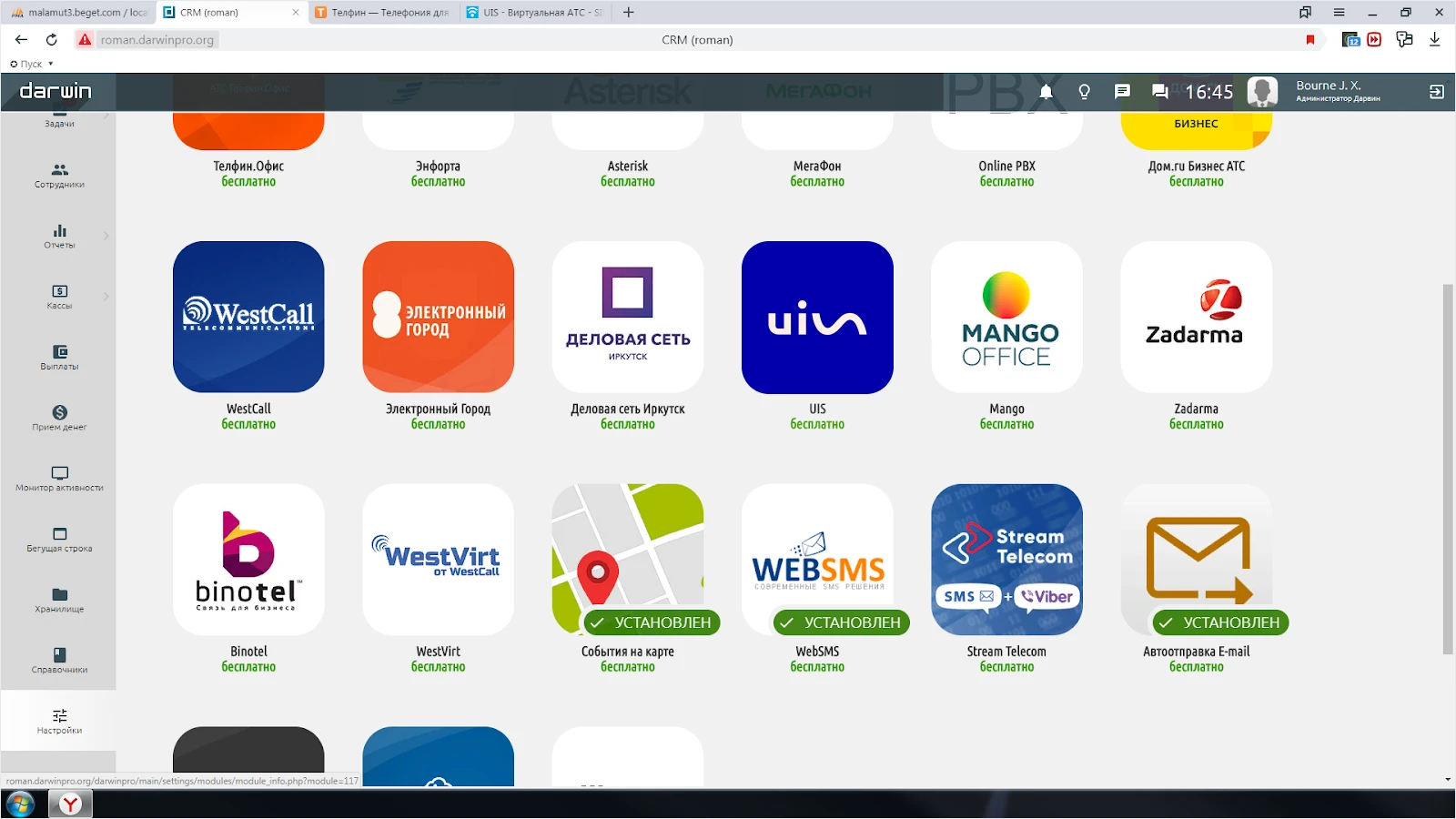Close the CRM (roman) tab
1456x819 pixels.
(x=296, y=13)
